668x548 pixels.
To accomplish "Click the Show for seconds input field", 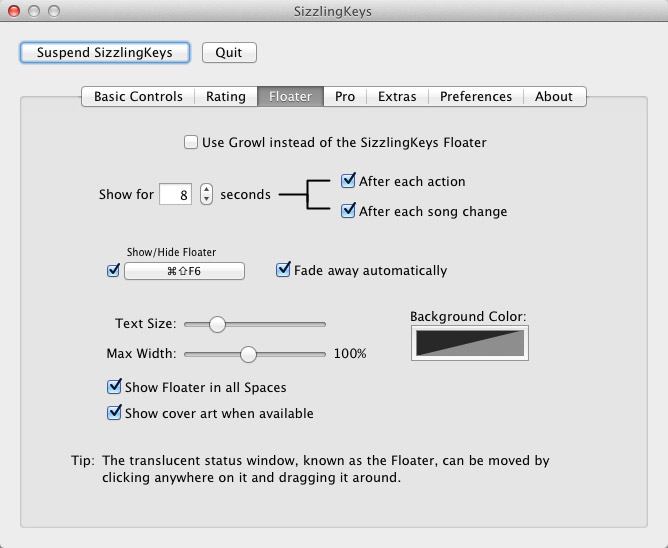I will point(176,194).
